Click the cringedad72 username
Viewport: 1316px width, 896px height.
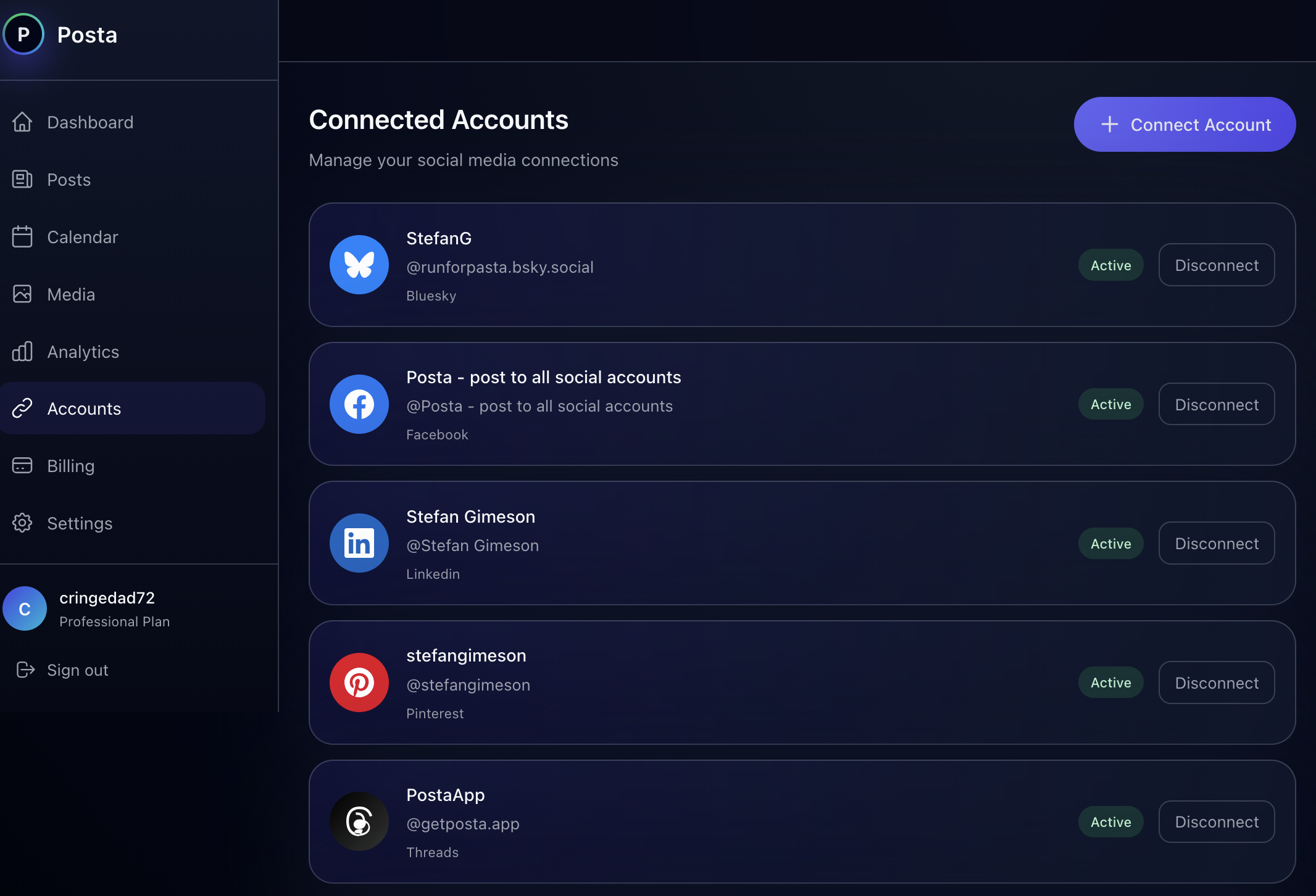[x=107, y=598]
